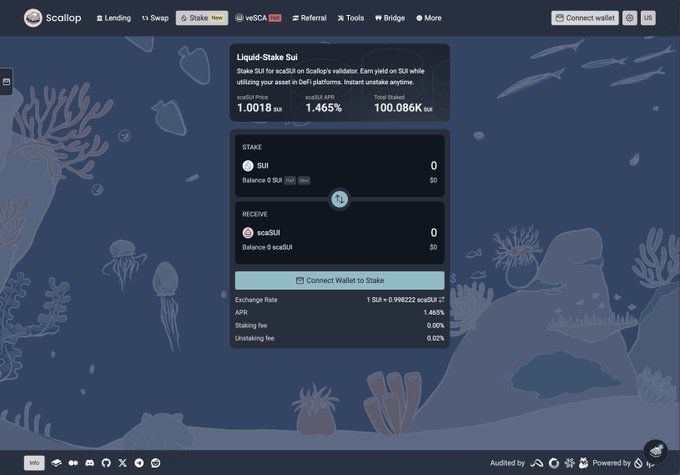Click the scaSUI APR value 1.465%
The image size is (680, 475).
[x=324, y=108]
